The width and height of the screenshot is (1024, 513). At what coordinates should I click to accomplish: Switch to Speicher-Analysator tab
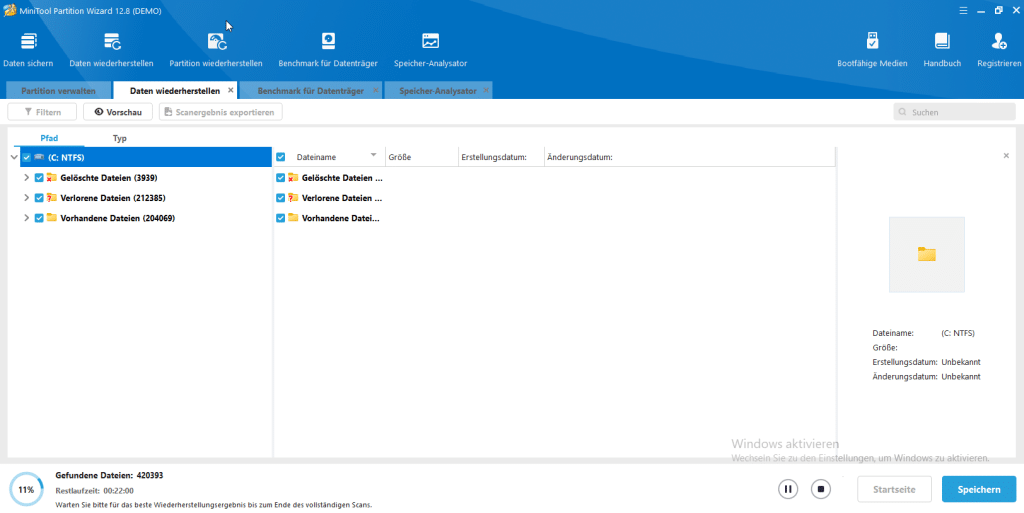tap(438, 91)
